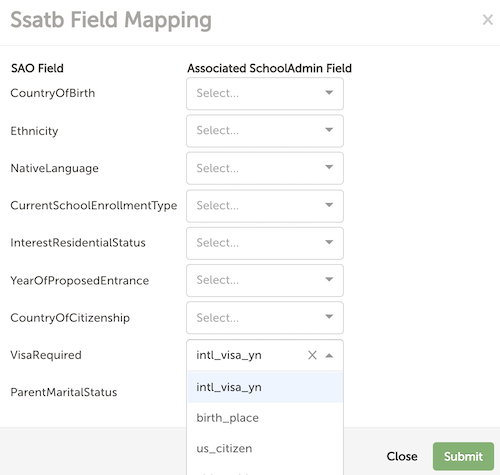Open the CurrentSchoolEnrollmentType dropdown
This screenshot has height=475, width=500.
tap(265, 206)
